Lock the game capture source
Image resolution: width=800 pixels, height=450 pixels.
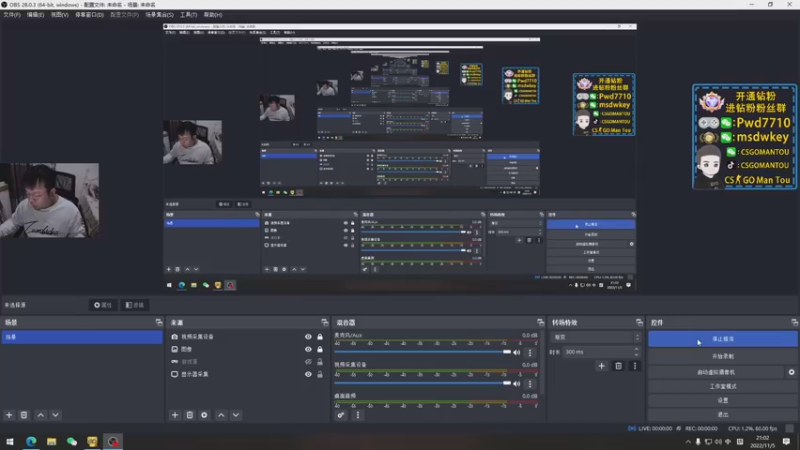tap(320, 362)
